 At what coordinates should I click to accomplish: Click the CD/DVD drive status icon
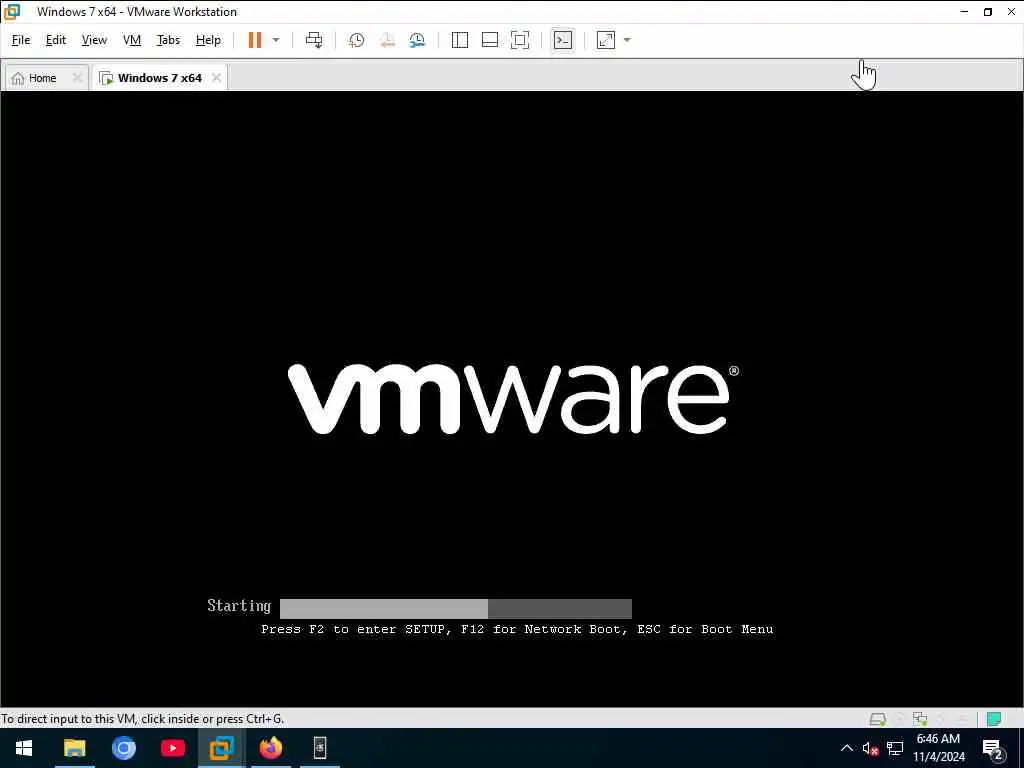(899, 719)
